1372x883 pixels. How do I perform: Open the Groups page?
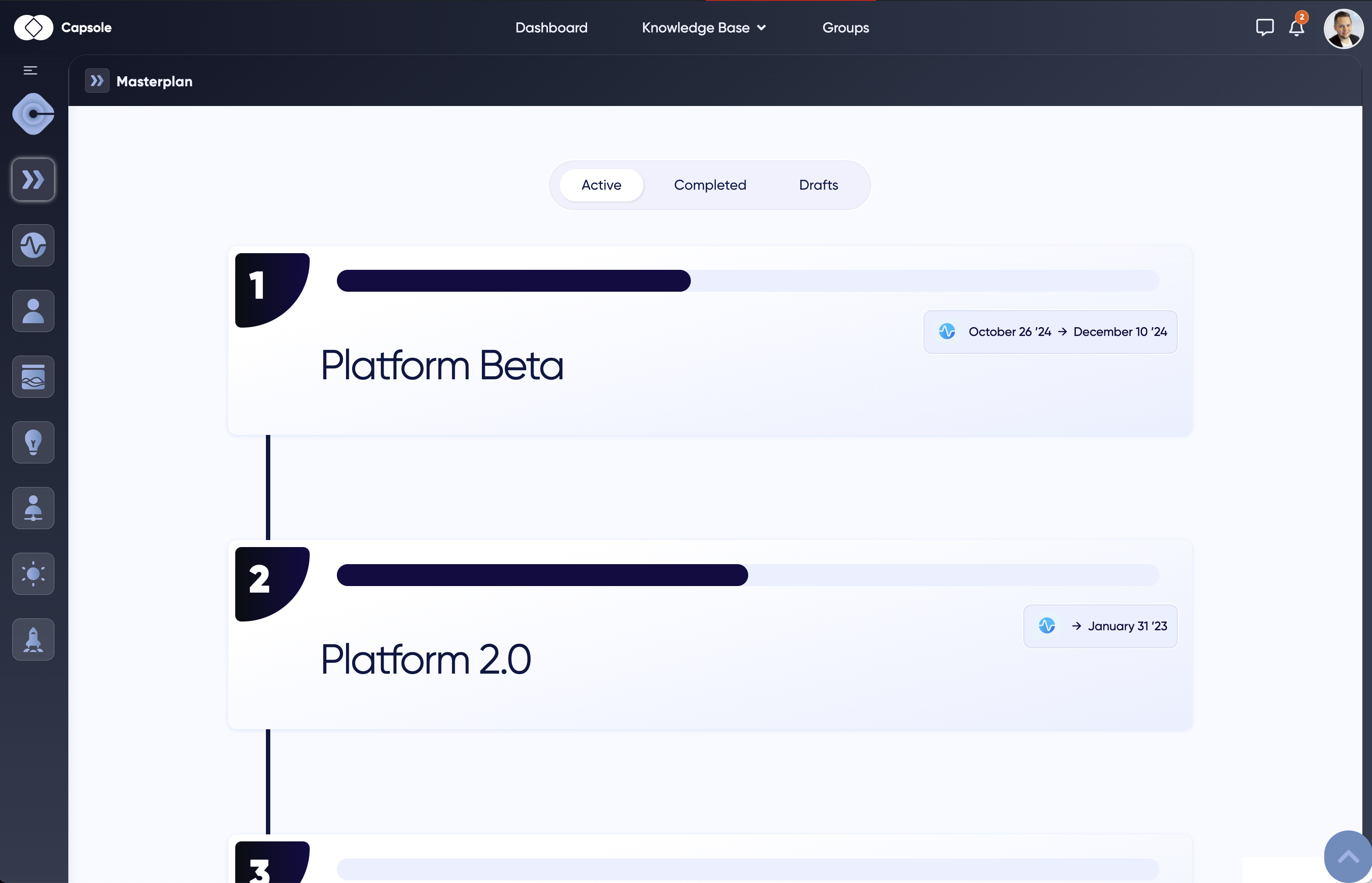[845, 28]
